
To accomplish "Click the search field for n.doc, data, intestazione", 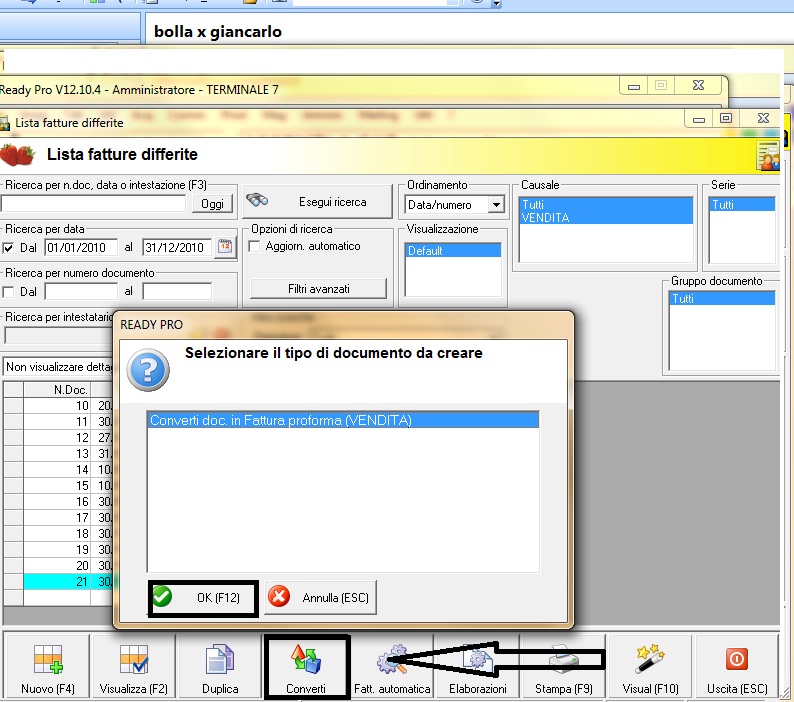I will (x=94, y=204).
